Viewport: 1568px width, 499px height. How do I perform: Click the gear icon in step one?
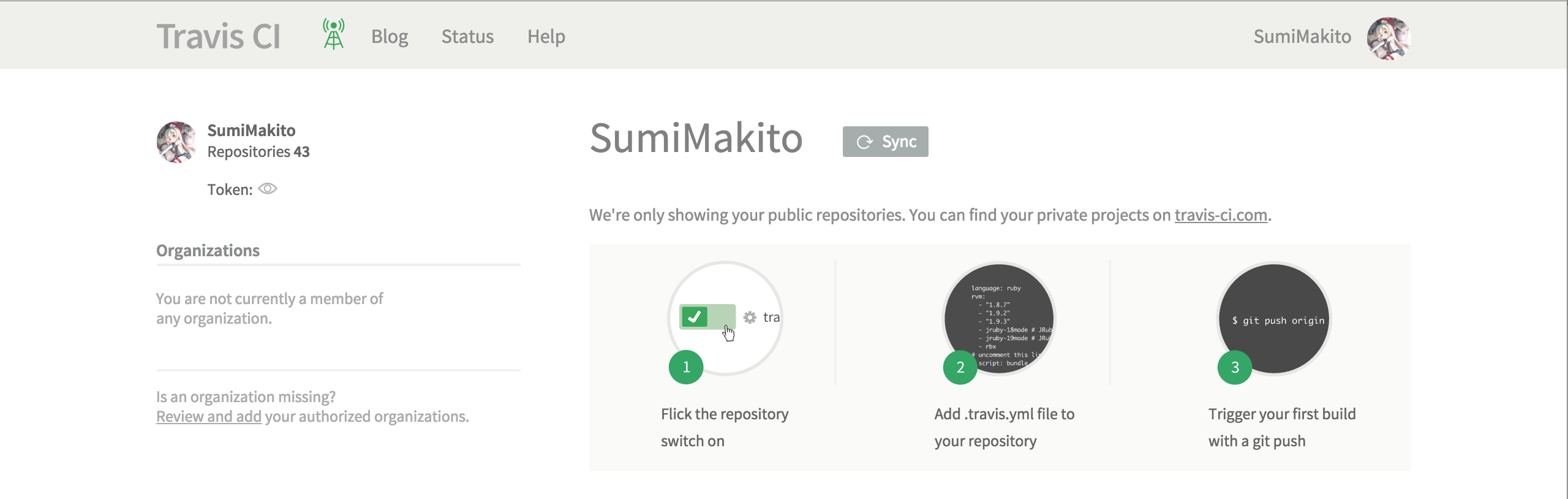(750, 317)
